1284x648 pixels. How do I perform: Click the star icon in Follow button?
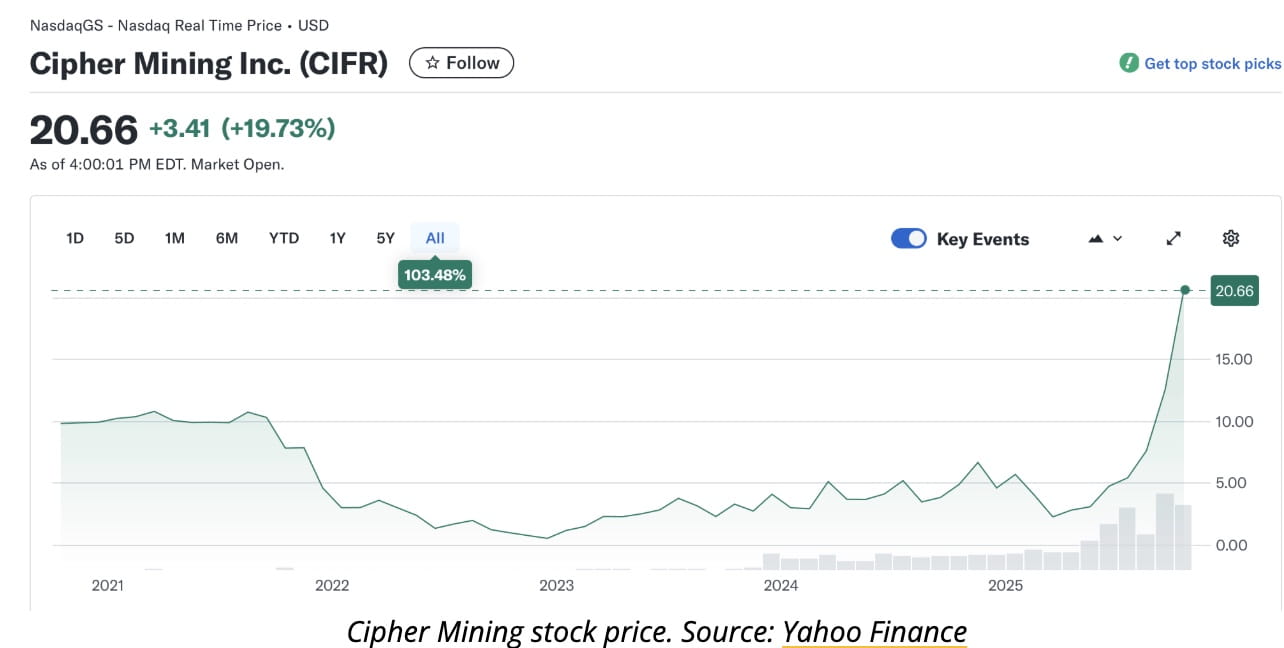point(432,62)
